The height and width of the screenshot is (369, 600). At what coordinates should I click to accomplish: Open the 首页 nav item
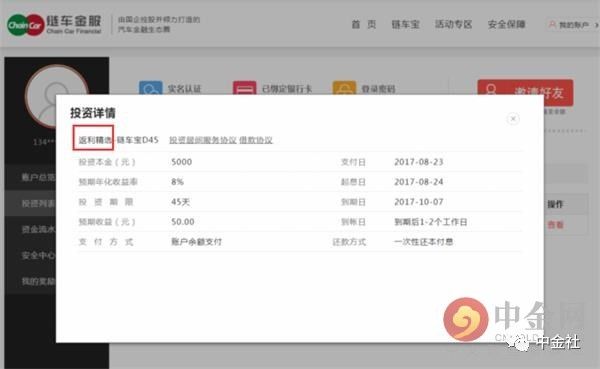tap(364, 24)
